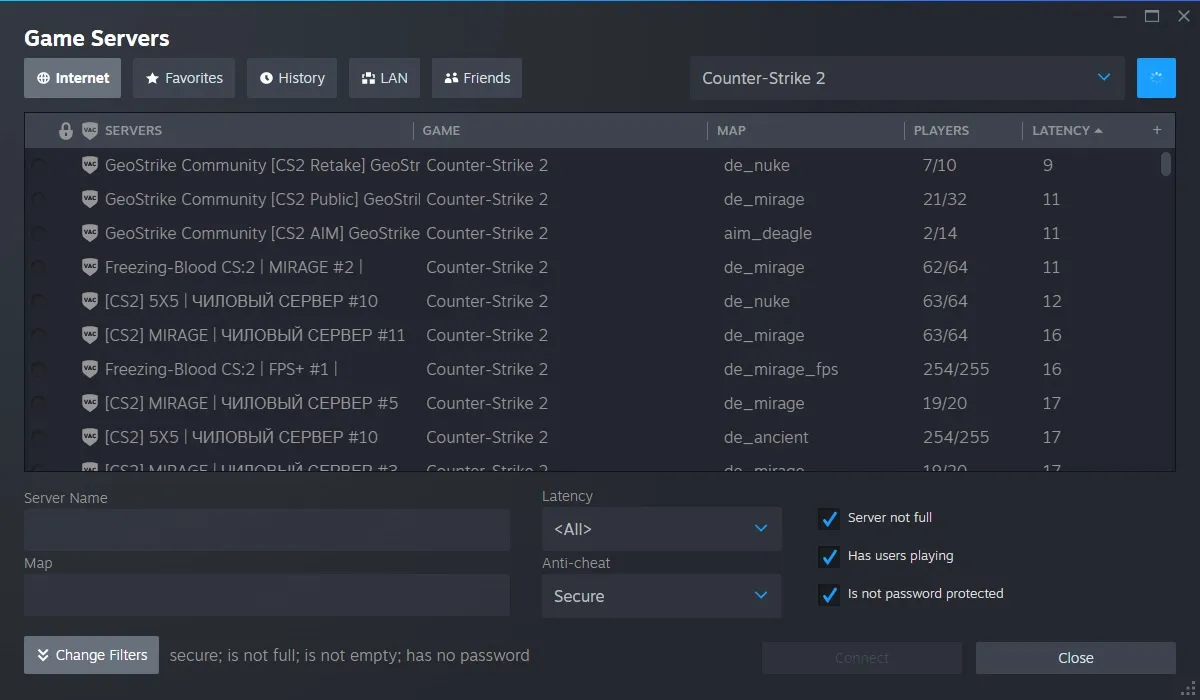This screenshot has height=700, width=1200.
Task: Click the VAC shield on the CS2 Retake row
Action: click(90, 165)
